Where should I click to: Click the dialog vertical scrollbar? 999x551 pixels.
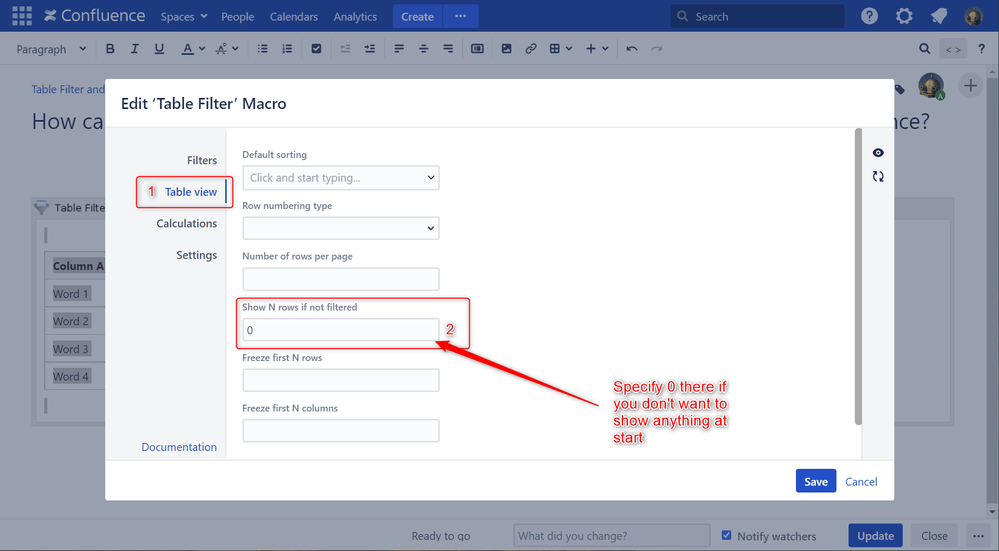(x=858, y=276)
